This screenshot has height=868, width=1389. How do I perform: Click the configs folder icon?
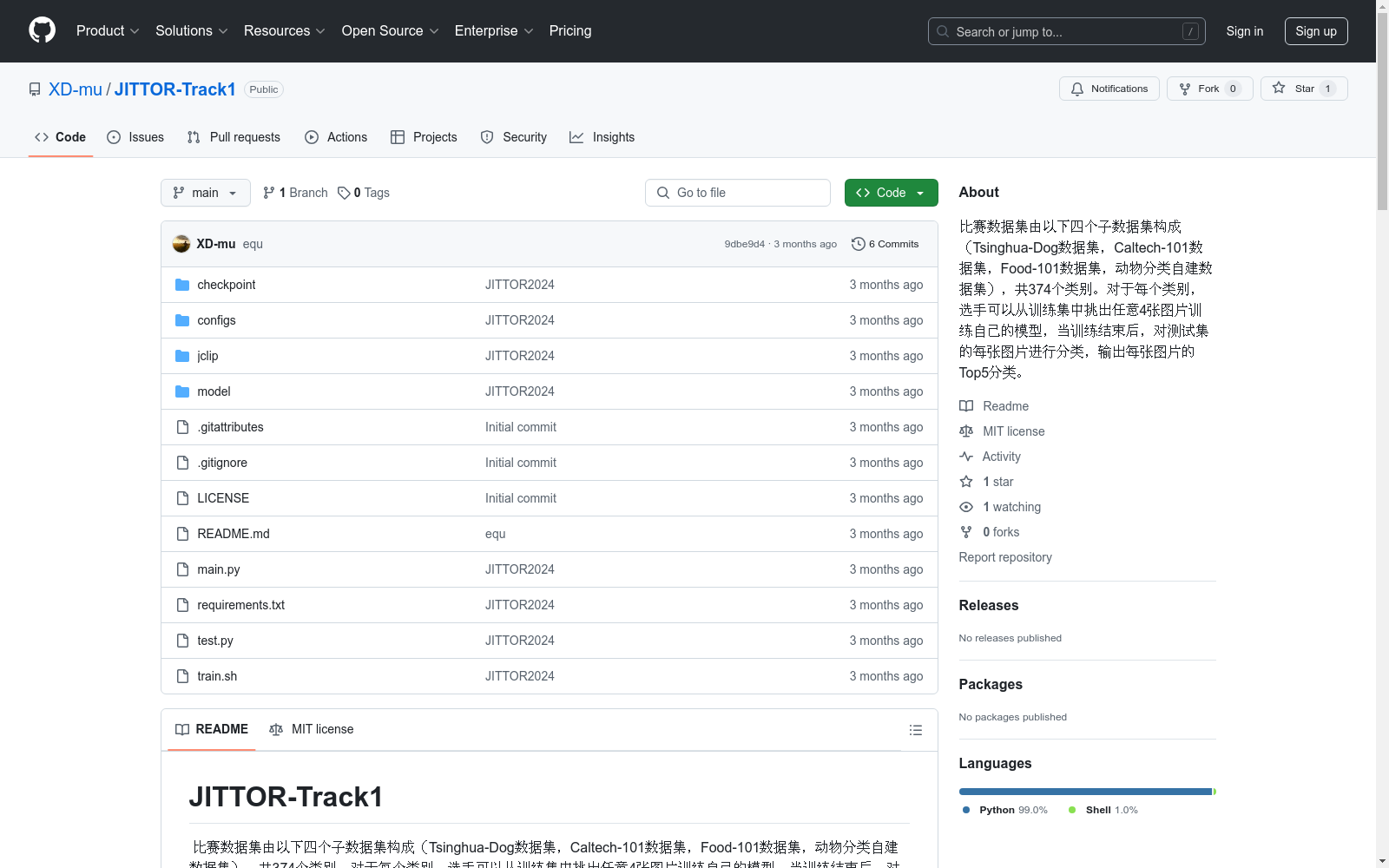click(x=182, y=320)
